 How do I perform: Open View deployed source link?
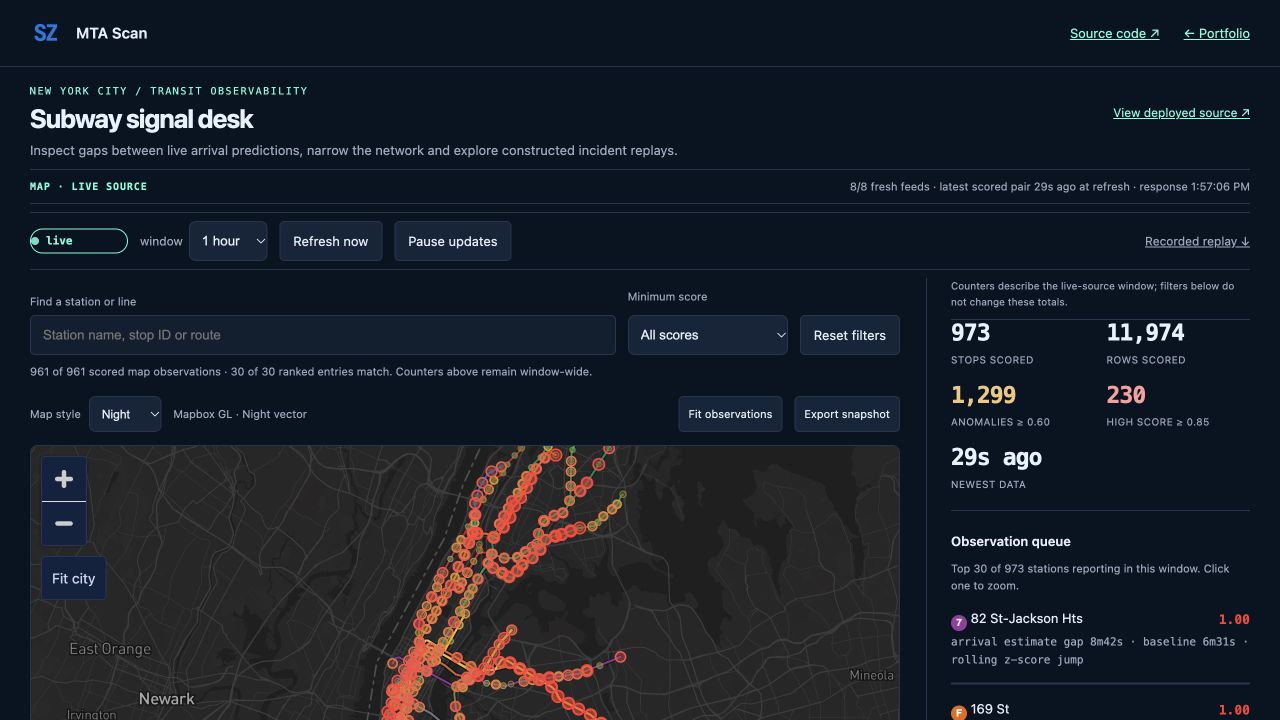coord(1181,113)
